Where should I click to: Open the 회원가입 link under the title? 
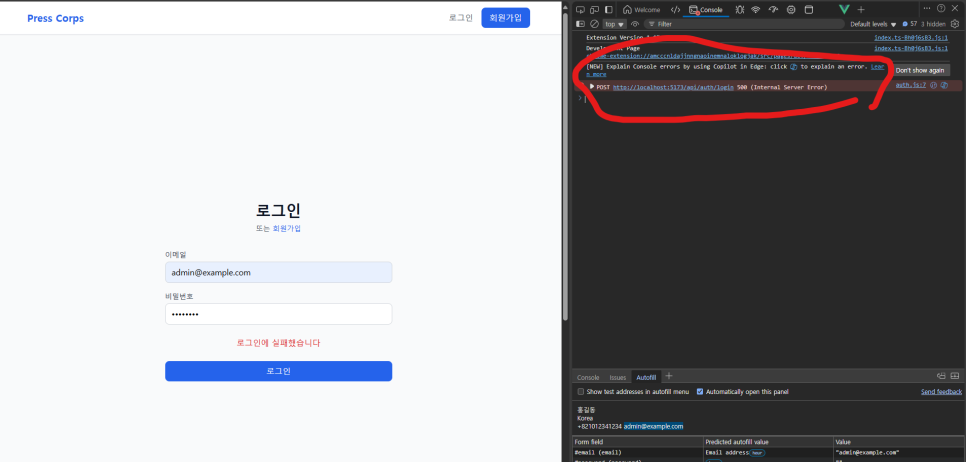pos(286,229)
